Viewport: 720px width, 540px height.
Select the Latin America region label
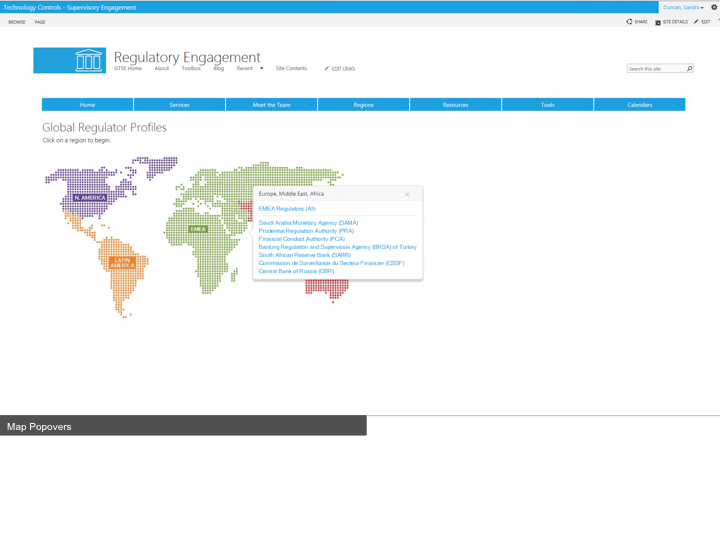122,262
